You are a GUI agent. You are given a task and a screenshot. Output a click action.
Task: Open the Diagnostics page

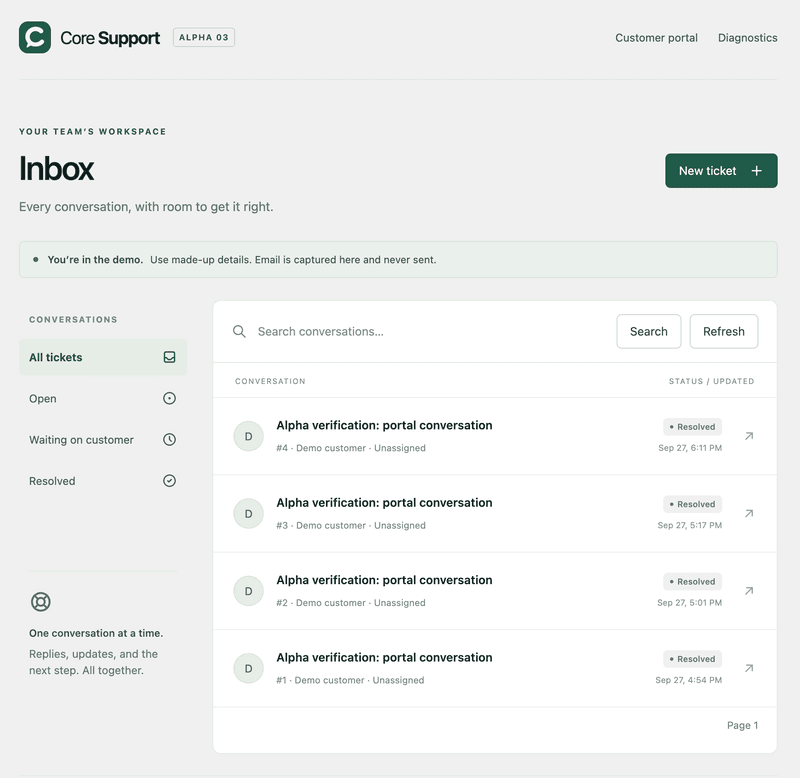click(x=747, y=38)
